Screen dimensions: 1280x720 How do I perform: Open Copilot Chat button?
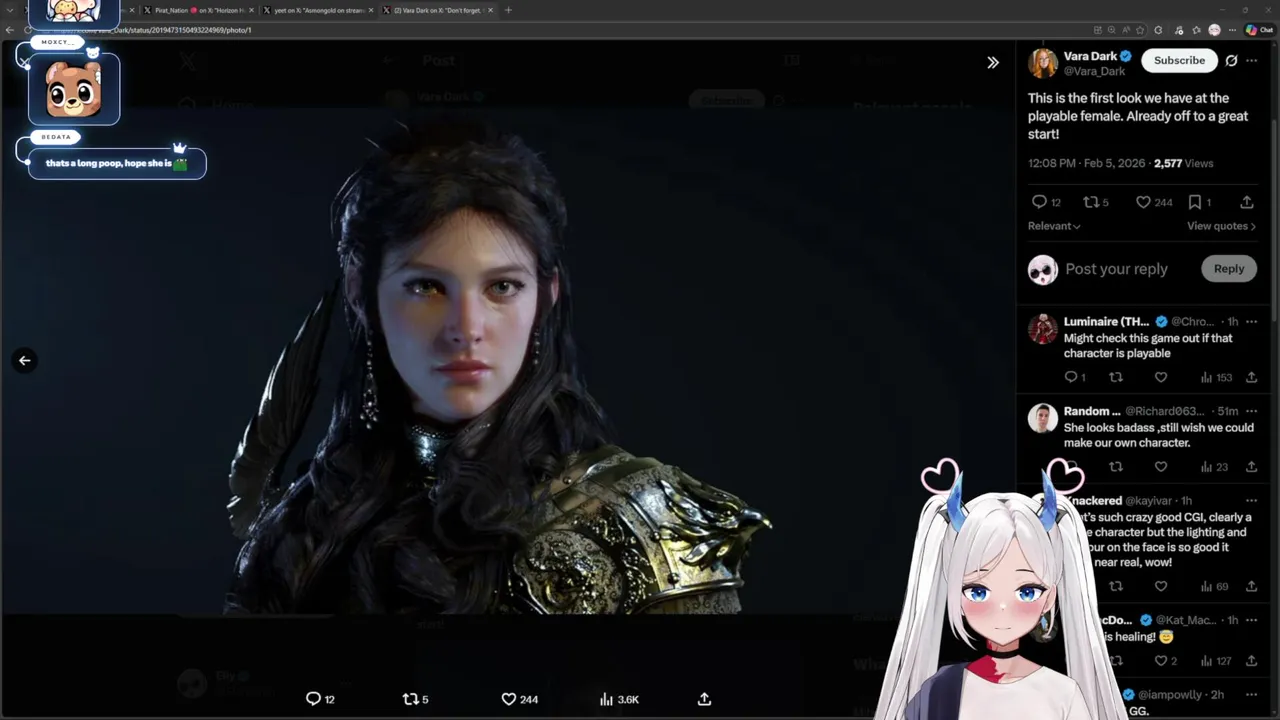[1258, 30]
